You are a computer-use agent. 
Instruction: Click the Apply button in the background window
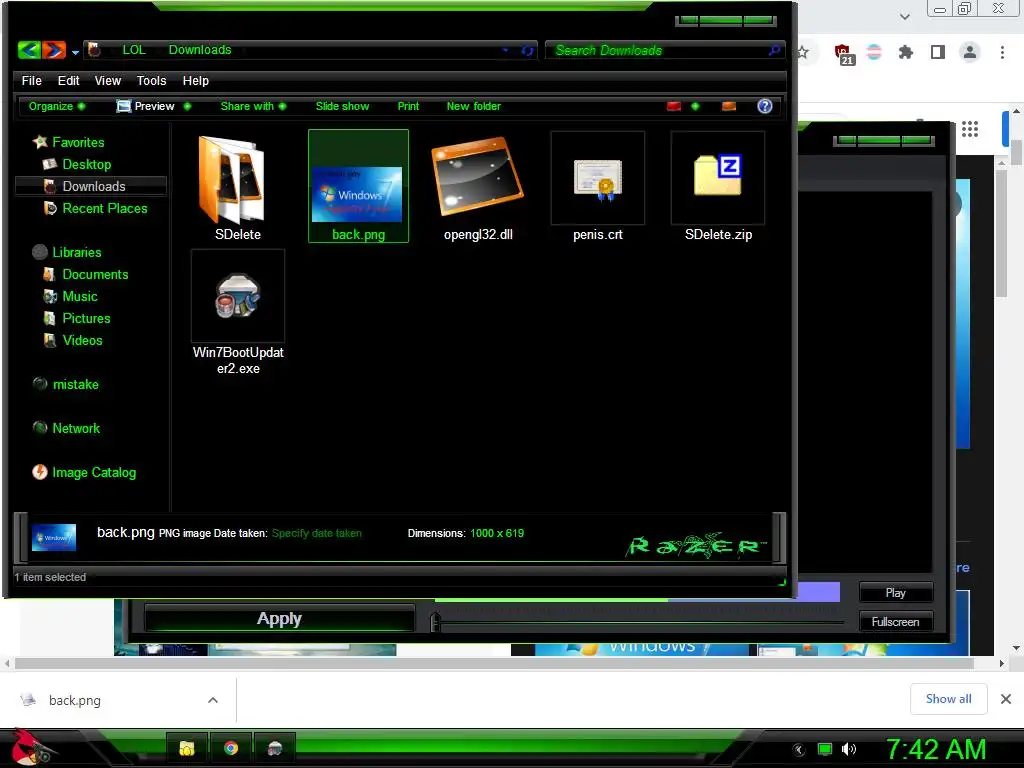(x=279, y=618)
